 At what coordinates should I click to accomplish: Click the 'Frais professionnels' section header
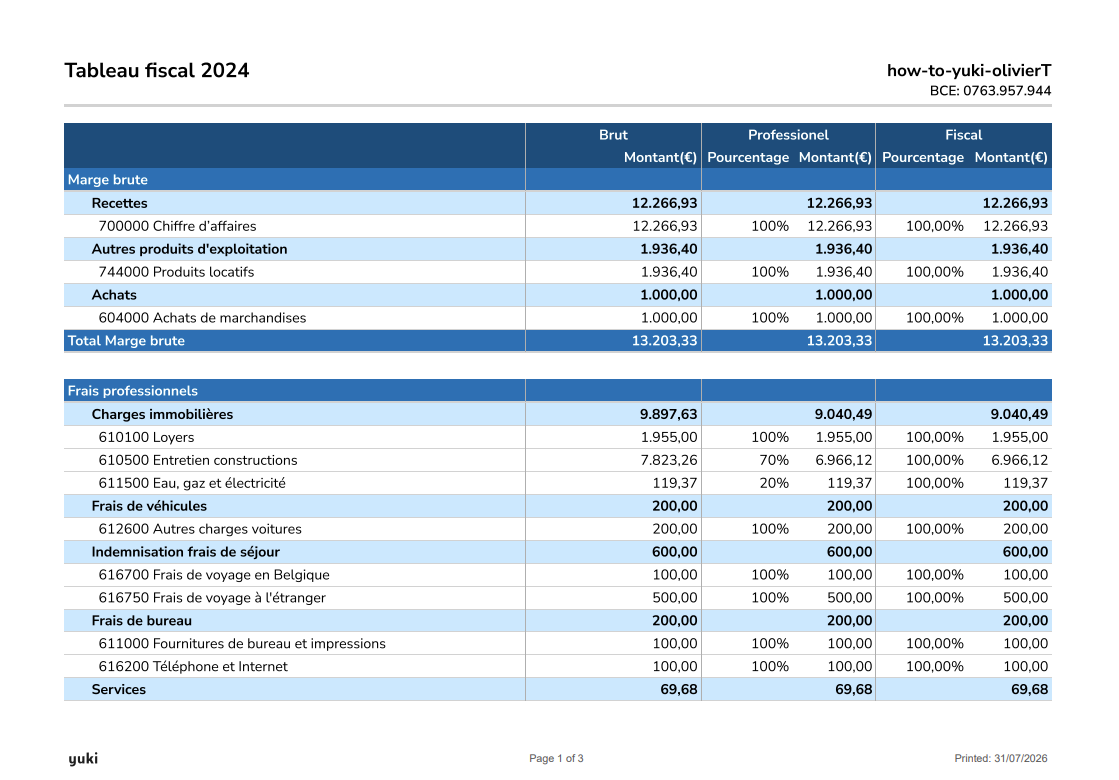pyautogui.click(x=133, y=391)
